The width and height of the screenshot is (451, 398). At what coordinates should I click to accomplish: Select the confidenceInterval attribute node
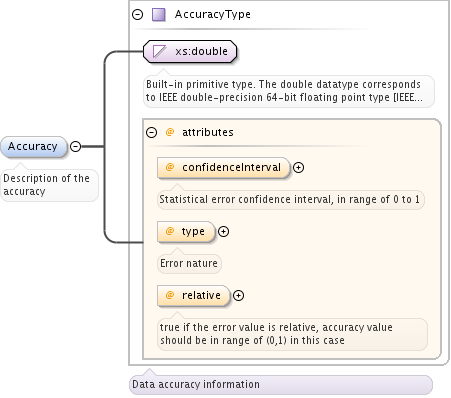pyautogui.click(x=223, y=168)
